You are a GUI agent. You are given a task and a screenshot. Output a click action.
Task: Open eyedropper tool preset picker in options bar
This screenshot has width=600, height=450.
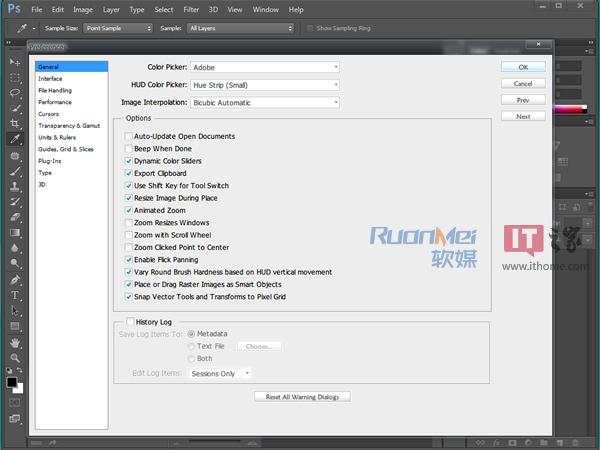[26, 28]
